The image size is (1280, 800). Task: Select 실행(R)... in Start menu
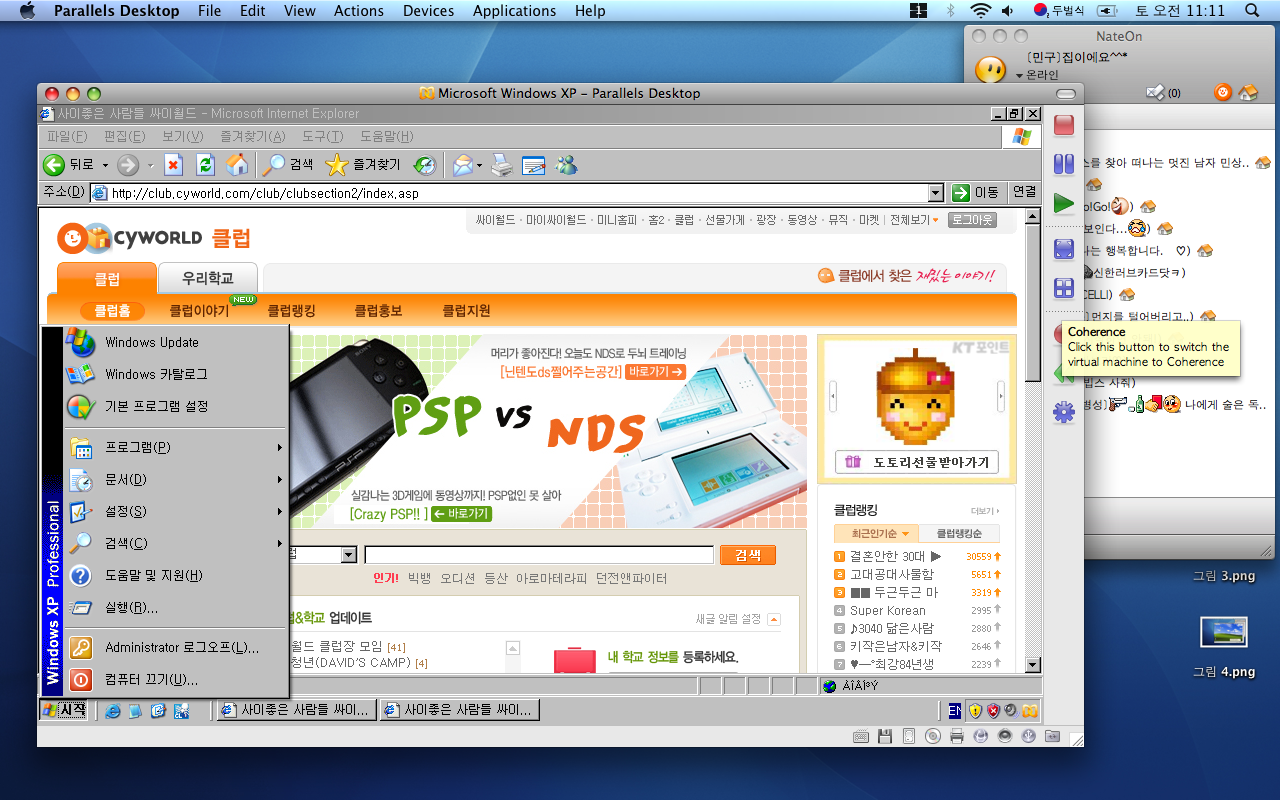(176, 607)
